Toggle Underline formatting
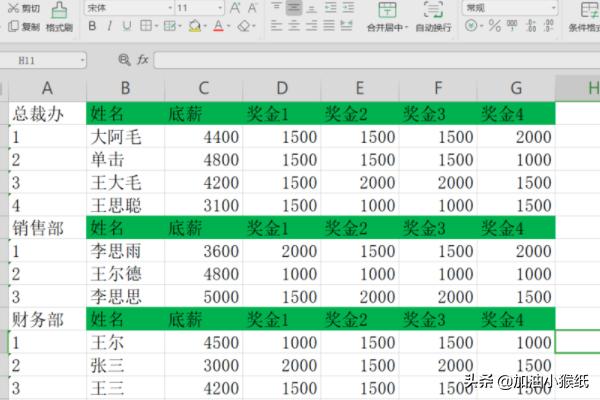The width and height of the screenshot is (600, 400). point(127,26)
